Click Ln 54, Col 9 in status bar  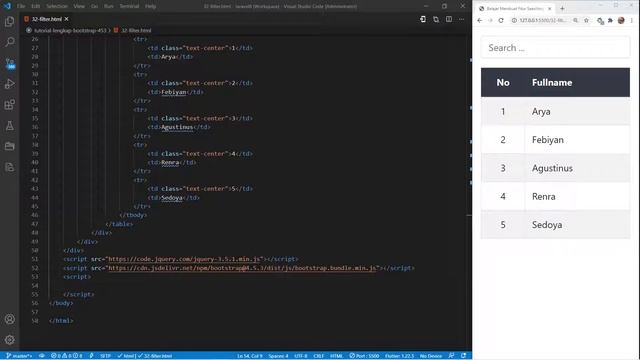click(x=249, y=356)
